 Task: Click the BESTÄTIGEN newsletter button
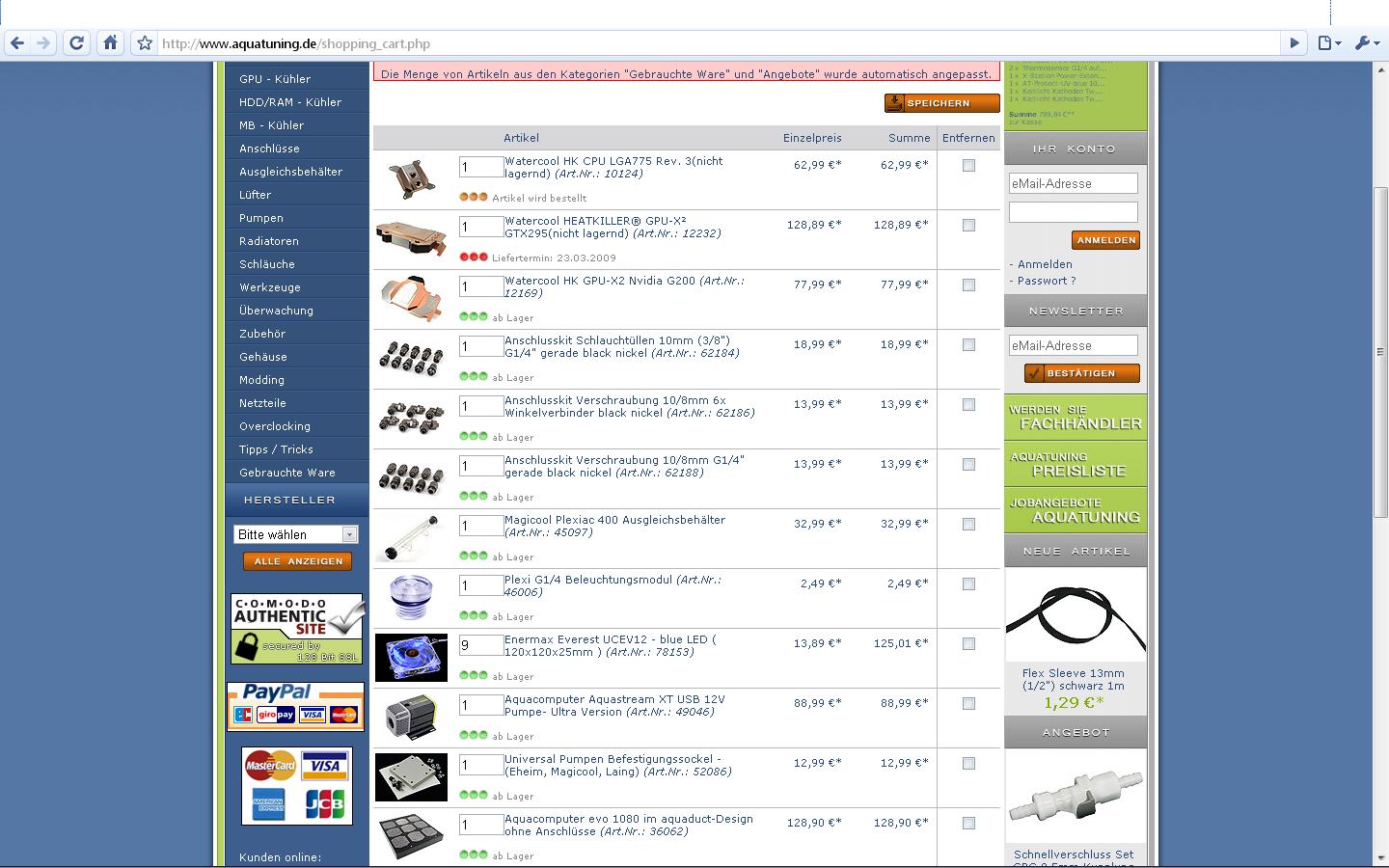point(1081,373)
